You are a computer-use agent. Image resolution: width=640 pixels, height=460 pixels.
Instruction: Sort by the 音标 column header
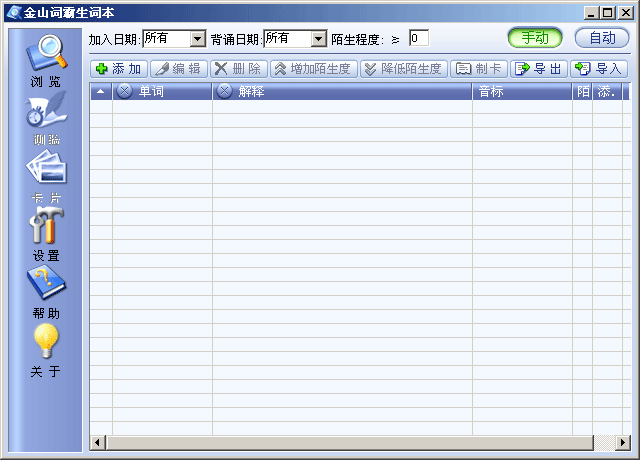(x=522, y=91)
